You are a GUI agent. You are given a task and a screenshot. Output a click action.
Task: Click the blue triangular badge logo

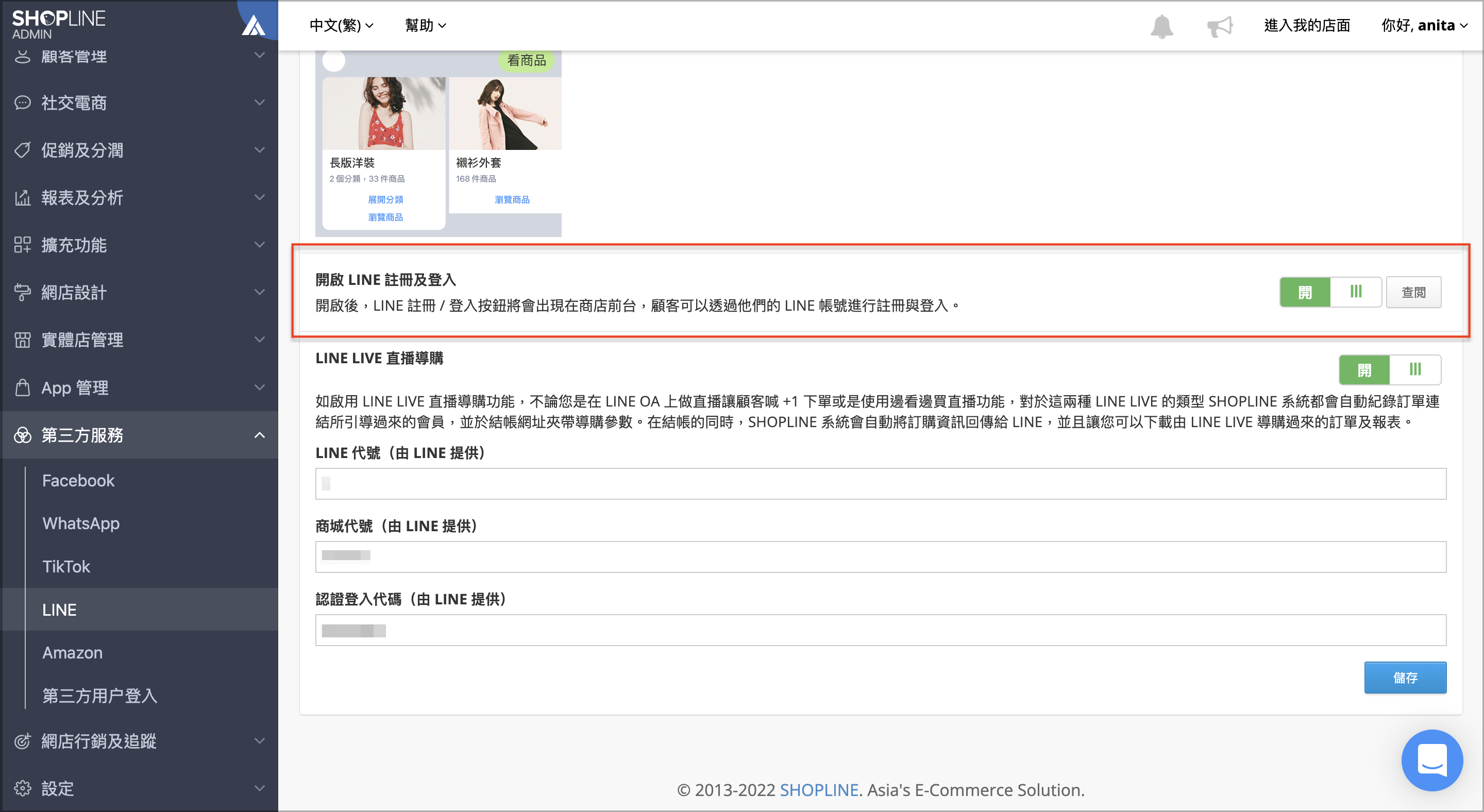click(254, 25)
